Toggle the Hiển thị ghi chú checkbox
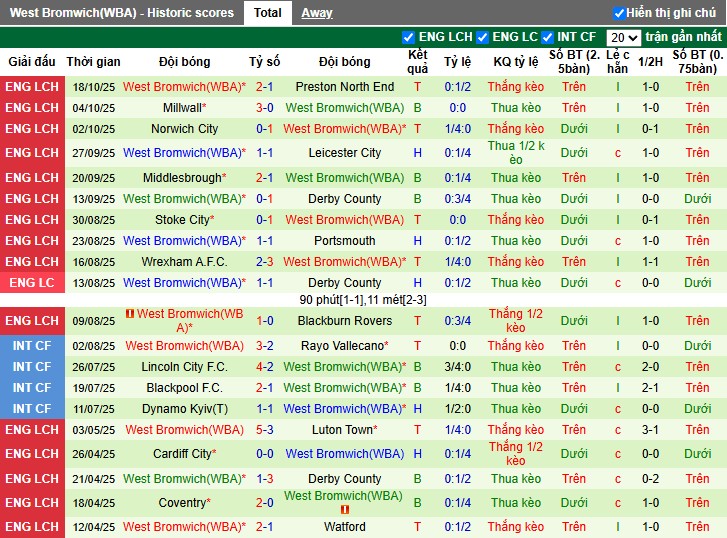The height and width of the screenshot is (538, 727). 619,13
